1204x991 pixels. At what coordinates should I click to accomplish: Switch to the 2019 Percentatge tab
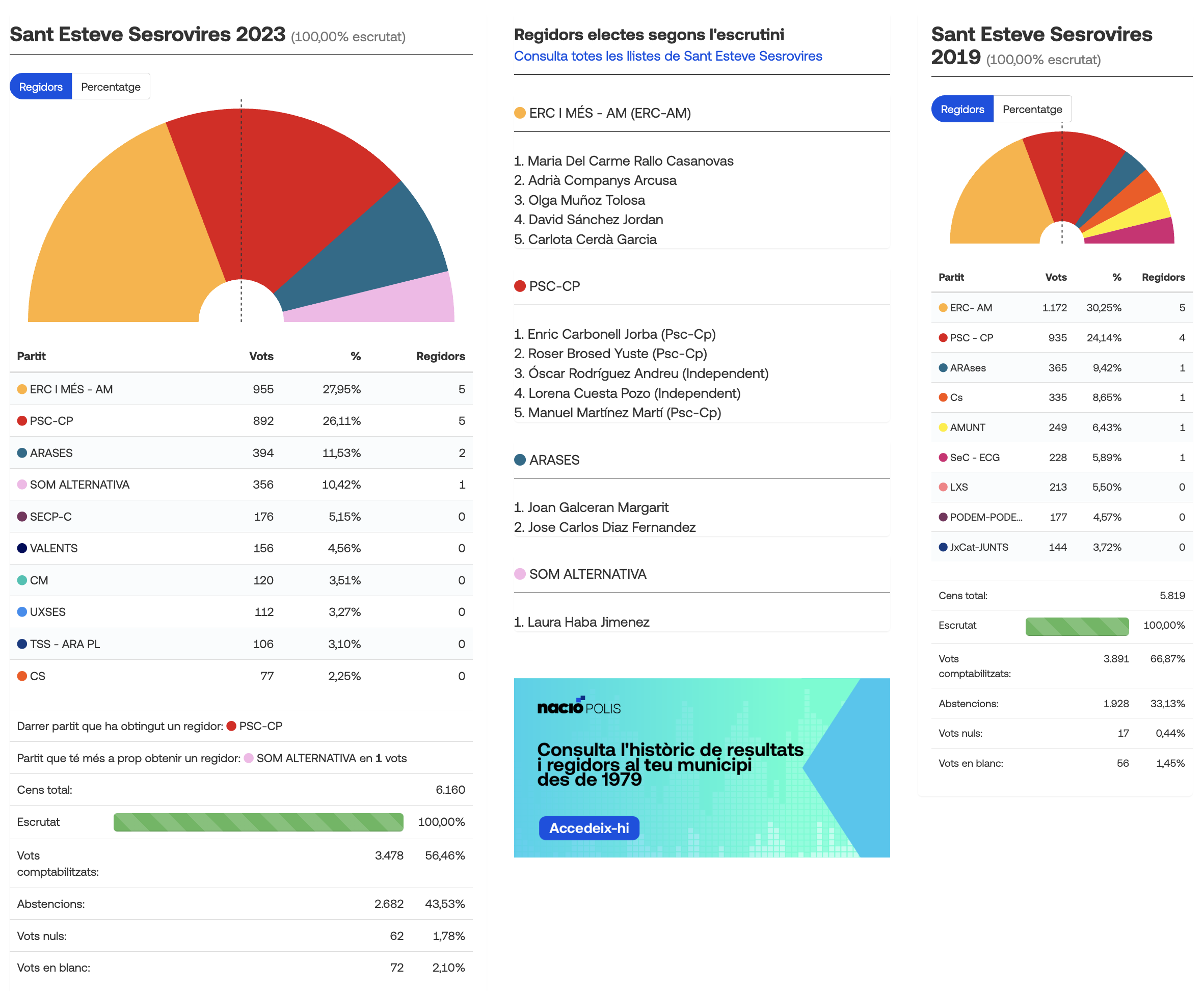(1032, 109)
